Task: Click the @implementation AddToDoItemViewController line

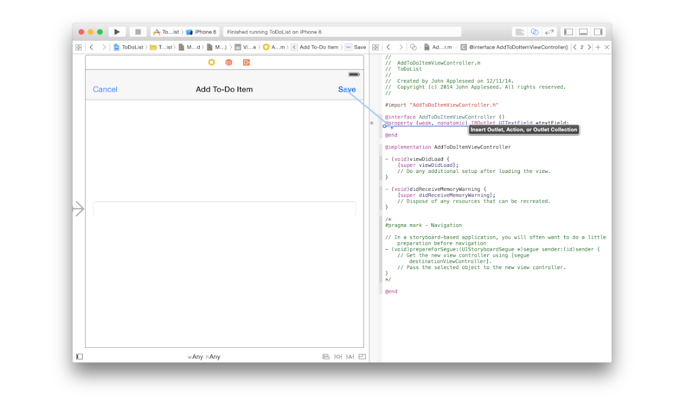Action: [448, 147]
